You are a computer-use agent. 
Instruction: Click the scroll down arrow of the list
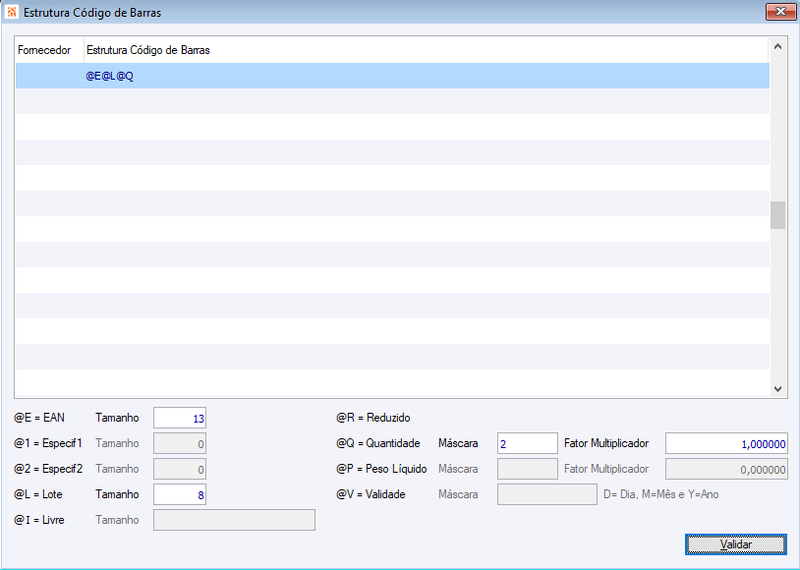778,389
